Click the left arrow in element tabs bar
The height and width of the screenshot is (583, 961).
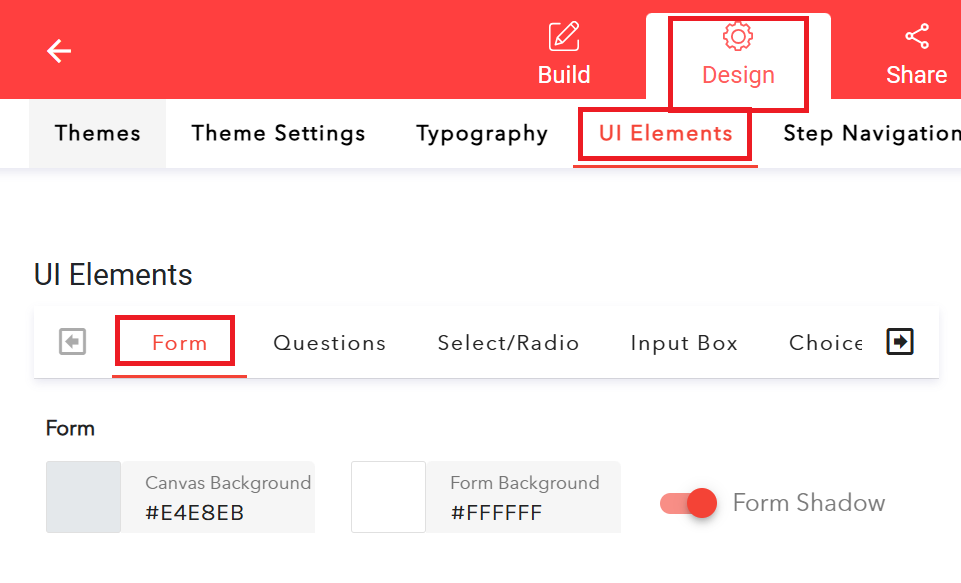click(71, 341)
